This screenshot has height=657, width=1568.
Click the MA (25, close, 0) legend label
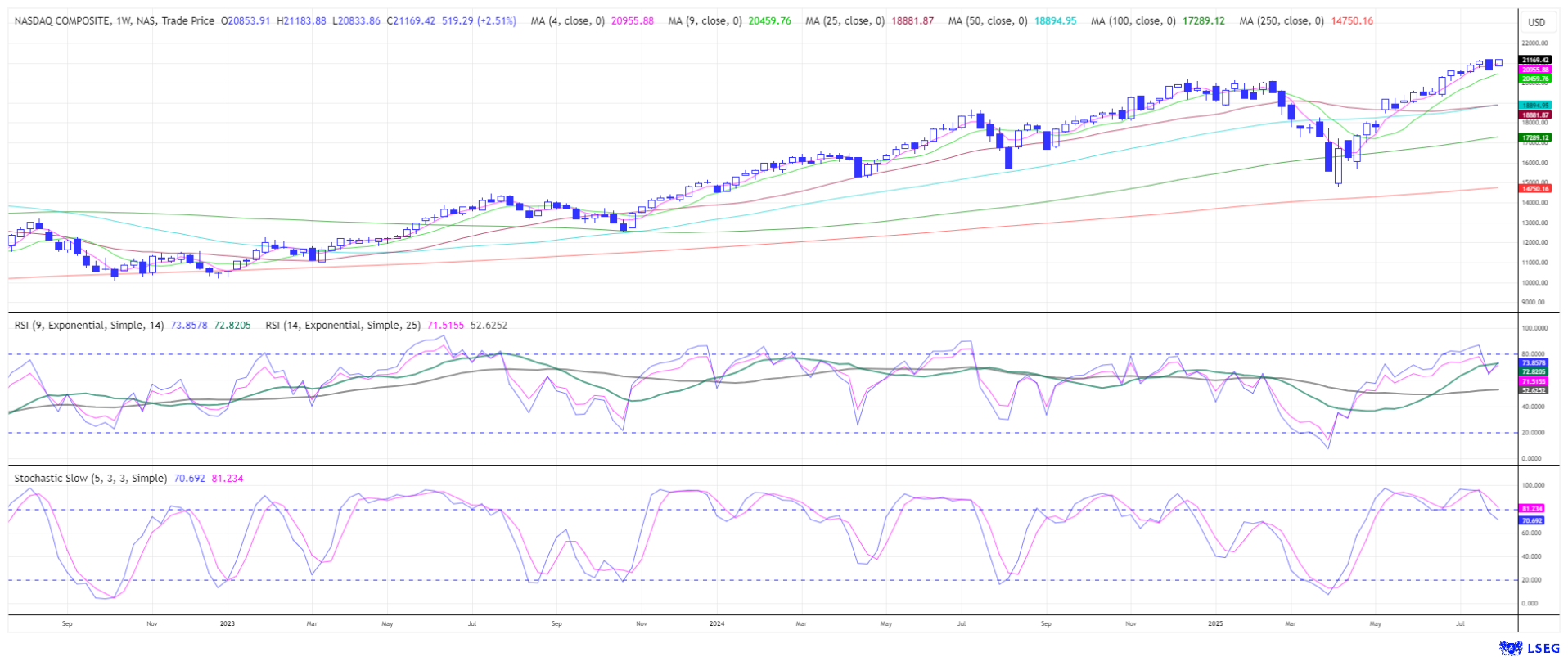click(844, 21)
